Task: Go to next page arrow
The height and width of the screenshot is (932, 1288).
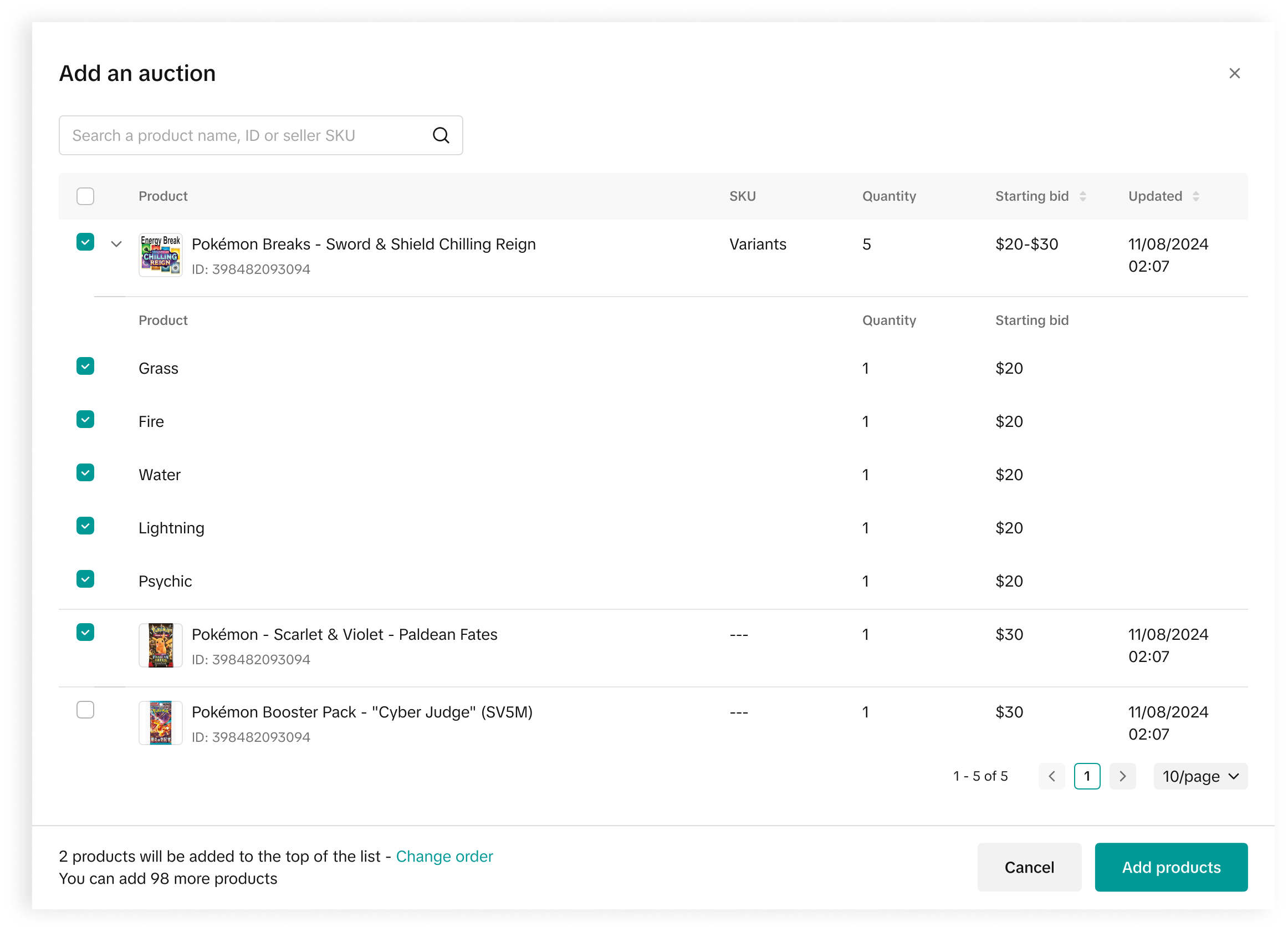Action: coord(1122,776)
